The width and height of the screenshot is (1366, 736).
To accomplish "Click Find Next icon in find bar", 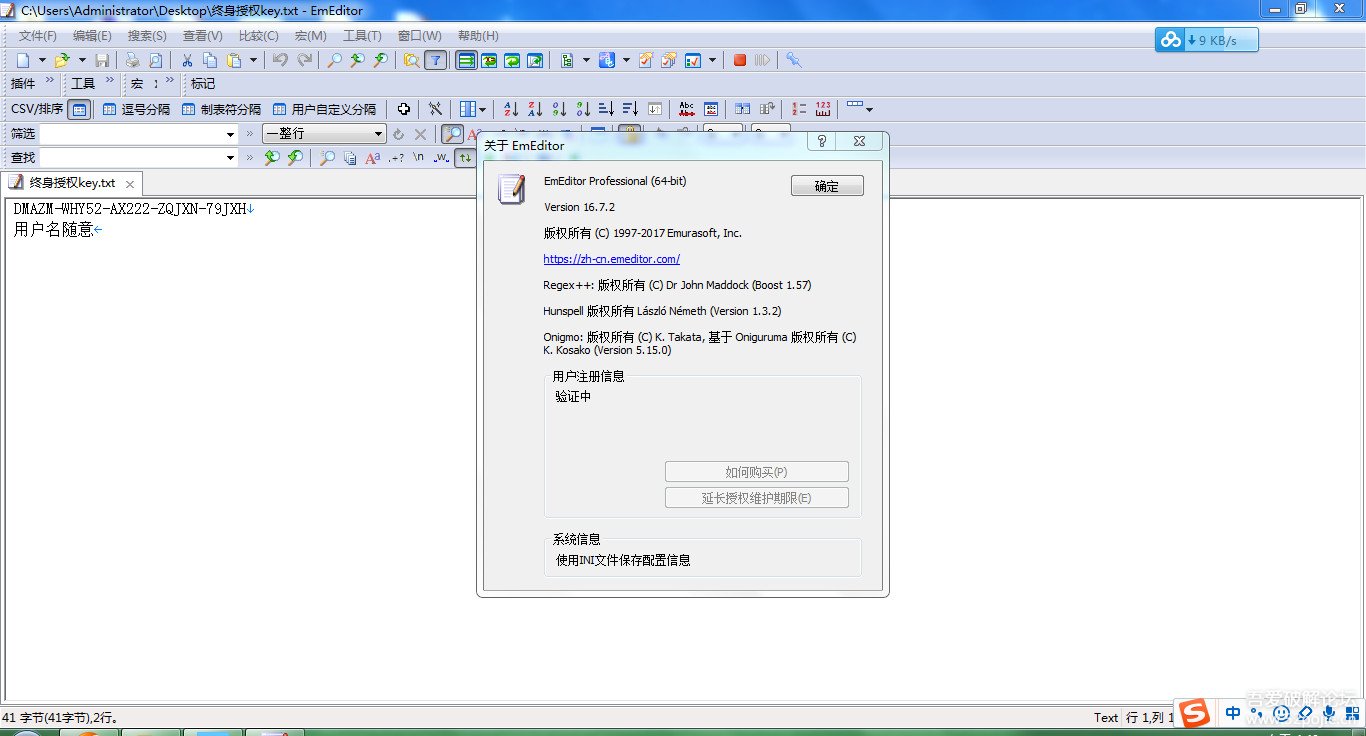I will pyautogui.click(x=295, y=157).
